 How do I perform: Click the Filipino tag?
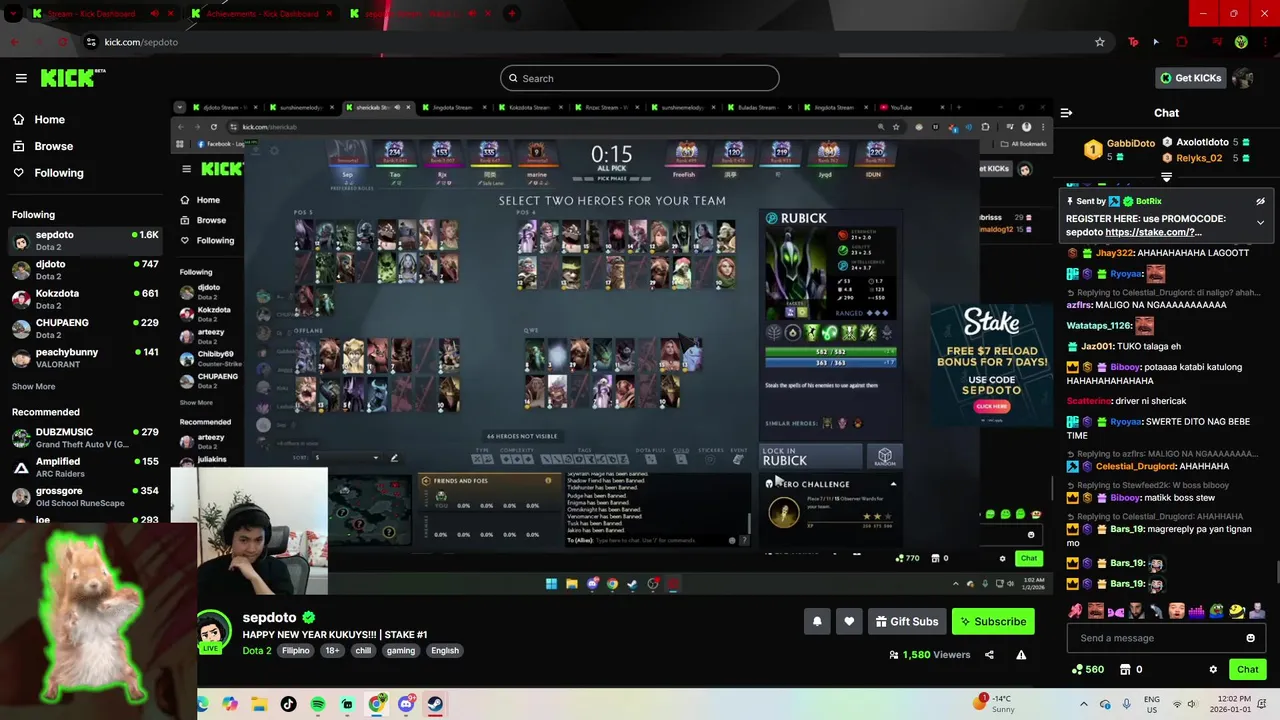(296, 651)
